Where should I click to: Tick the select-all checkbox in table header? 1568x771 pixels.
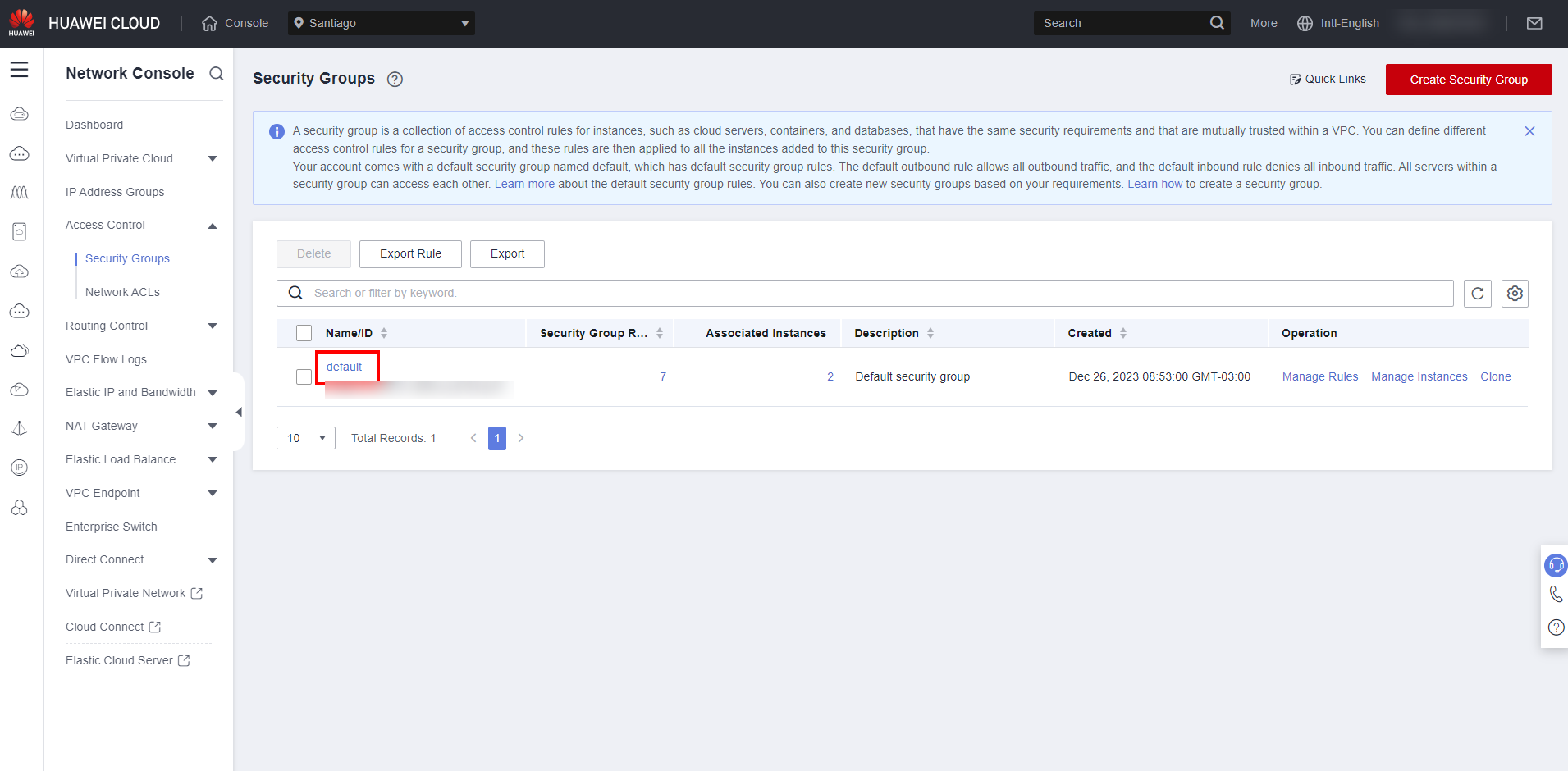tap(304, 333)
